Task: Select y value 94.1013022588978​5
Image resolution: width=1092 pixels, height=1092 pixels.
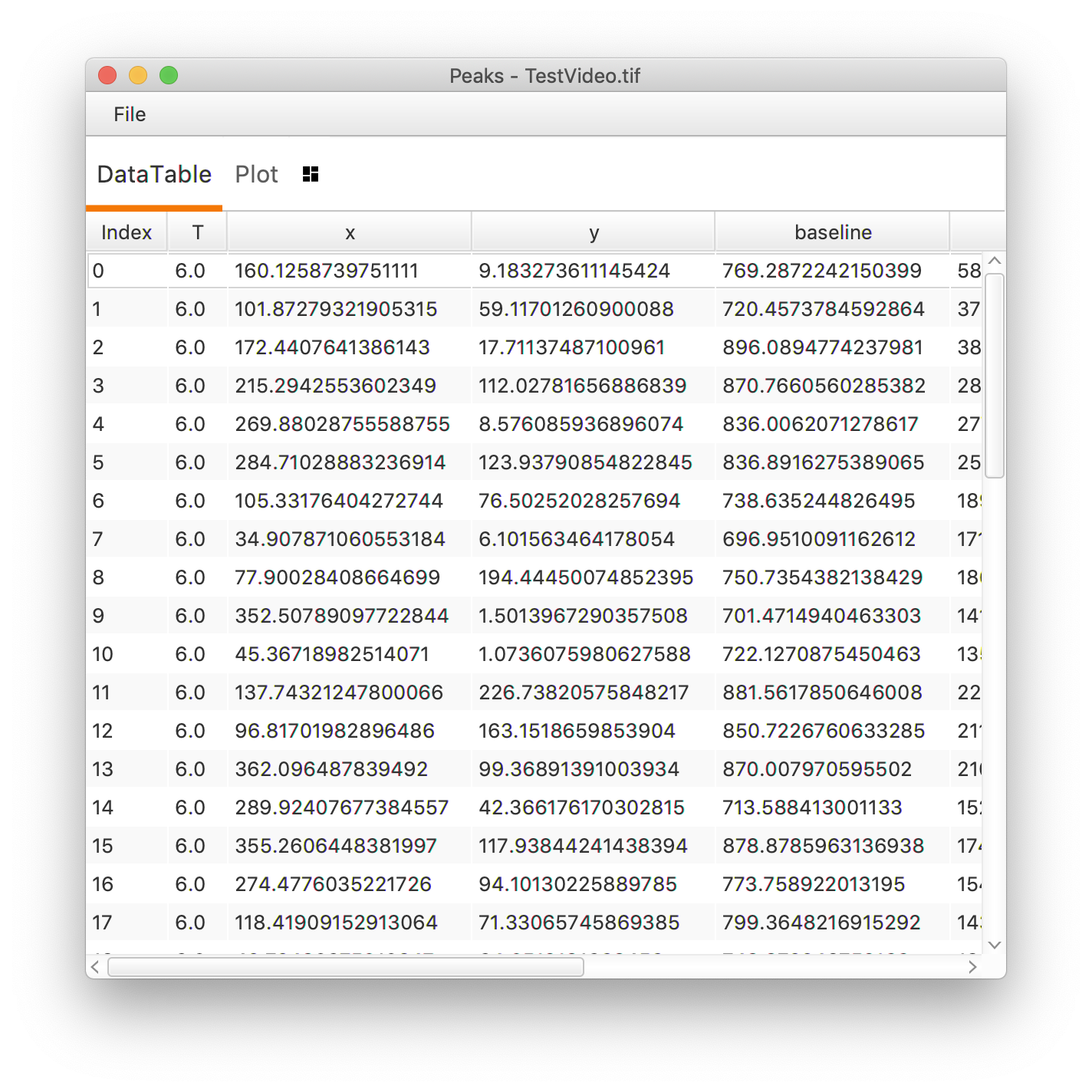Action: click(x=577, y=884)
